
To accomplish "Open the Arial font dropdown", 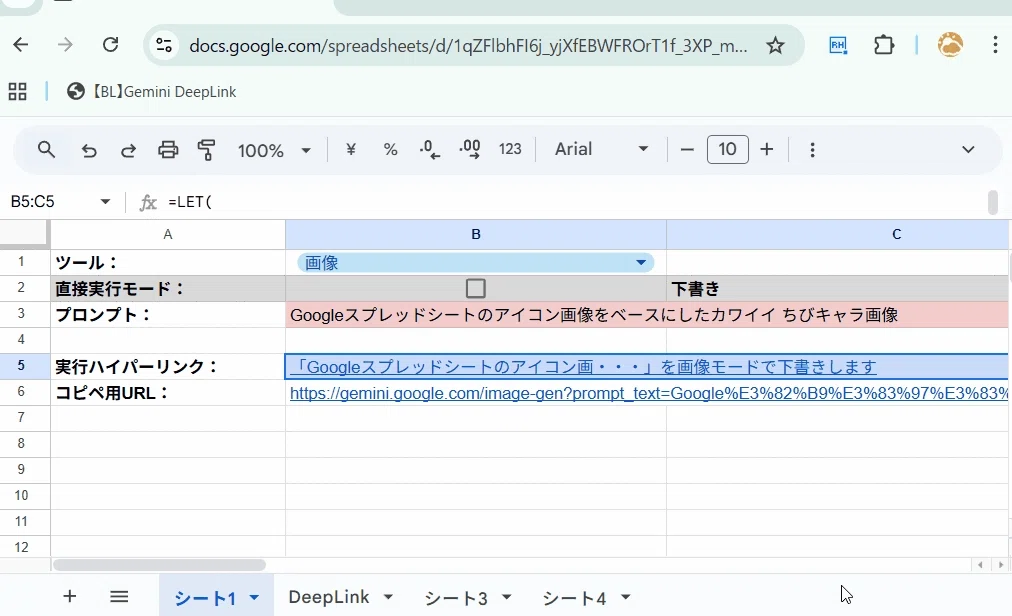I will click(x=601, y=150).
